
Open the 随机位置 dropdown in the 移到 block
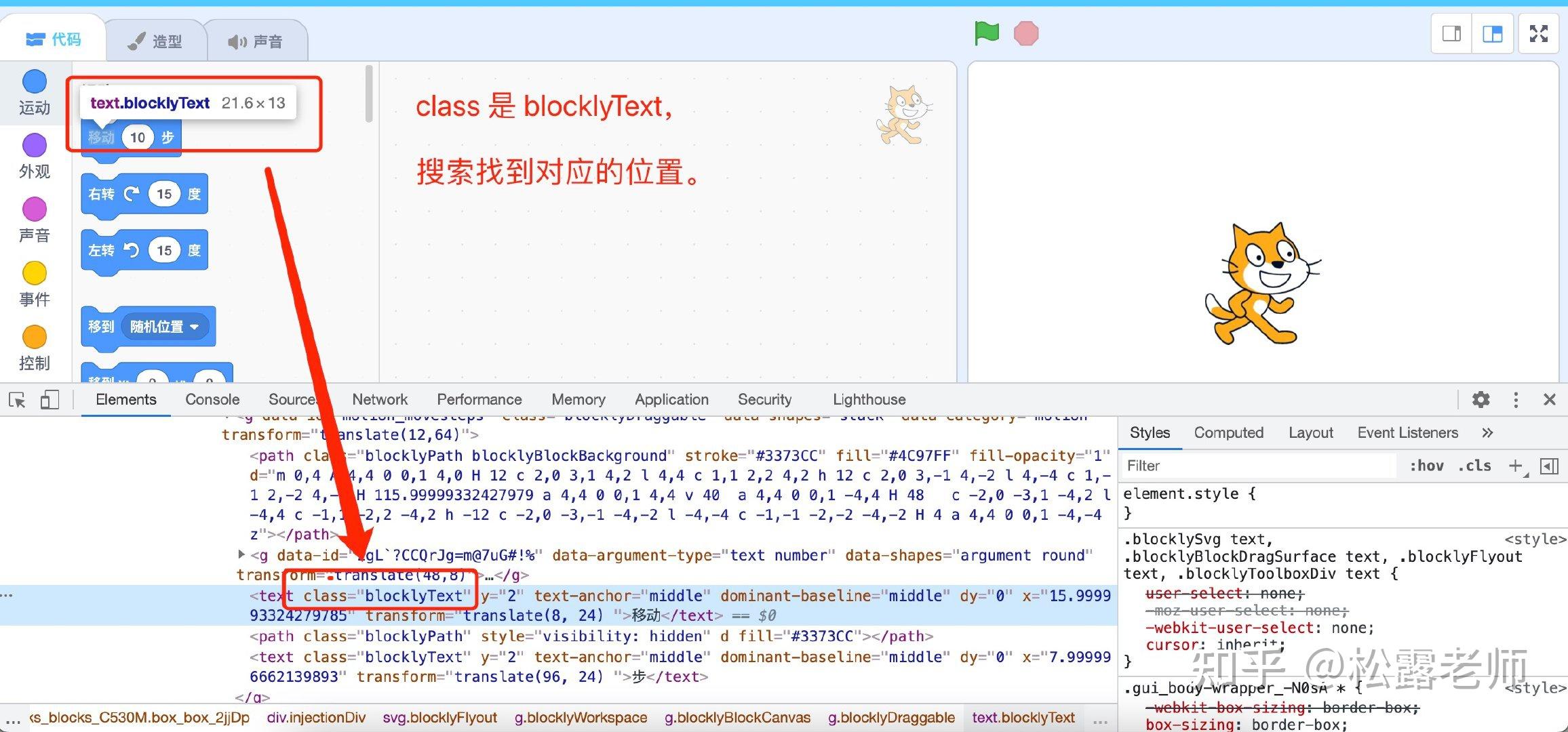point(166,327)
